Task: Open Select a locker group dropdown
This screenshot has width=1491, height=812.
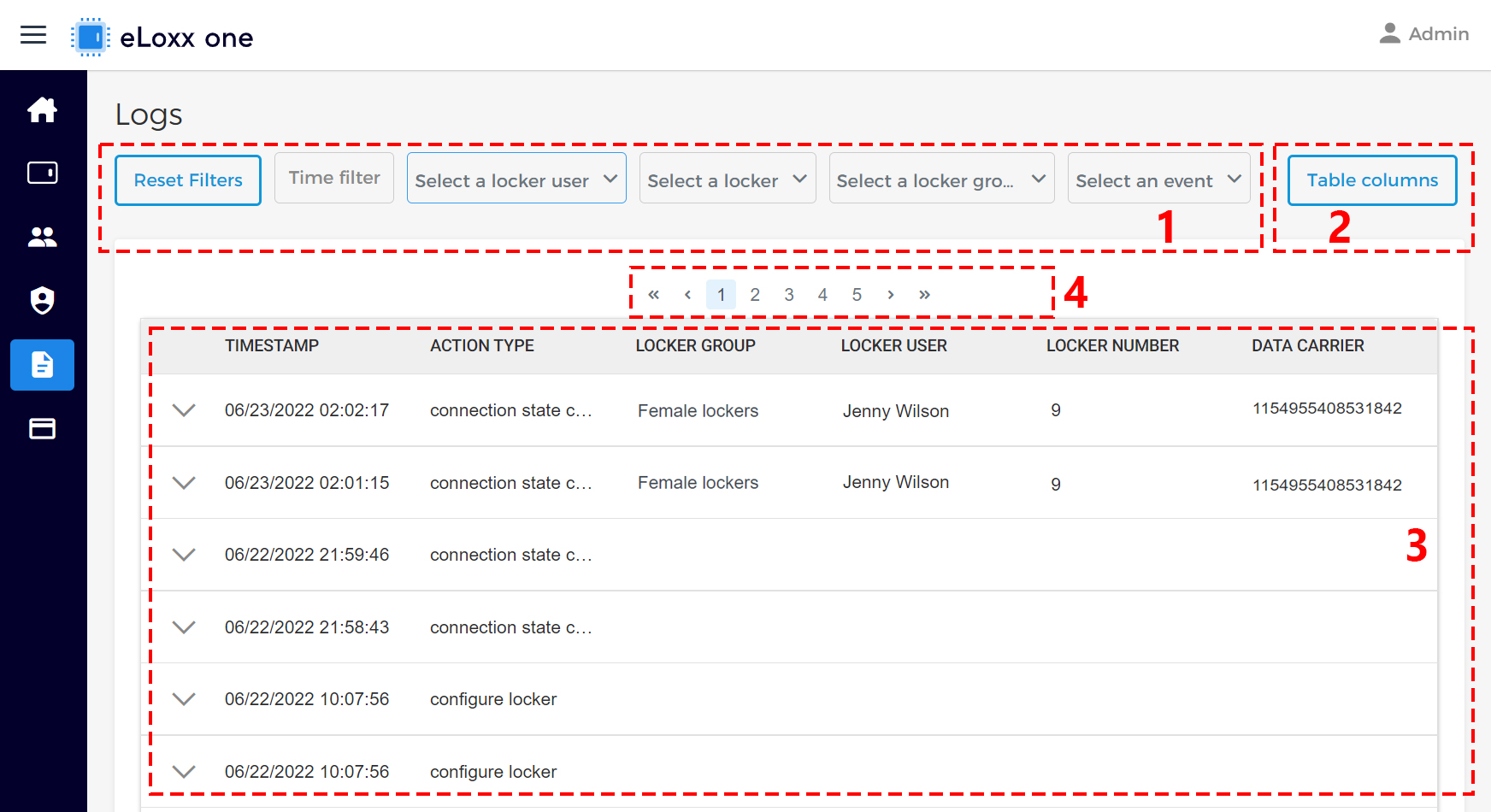Action: [941, 179]
